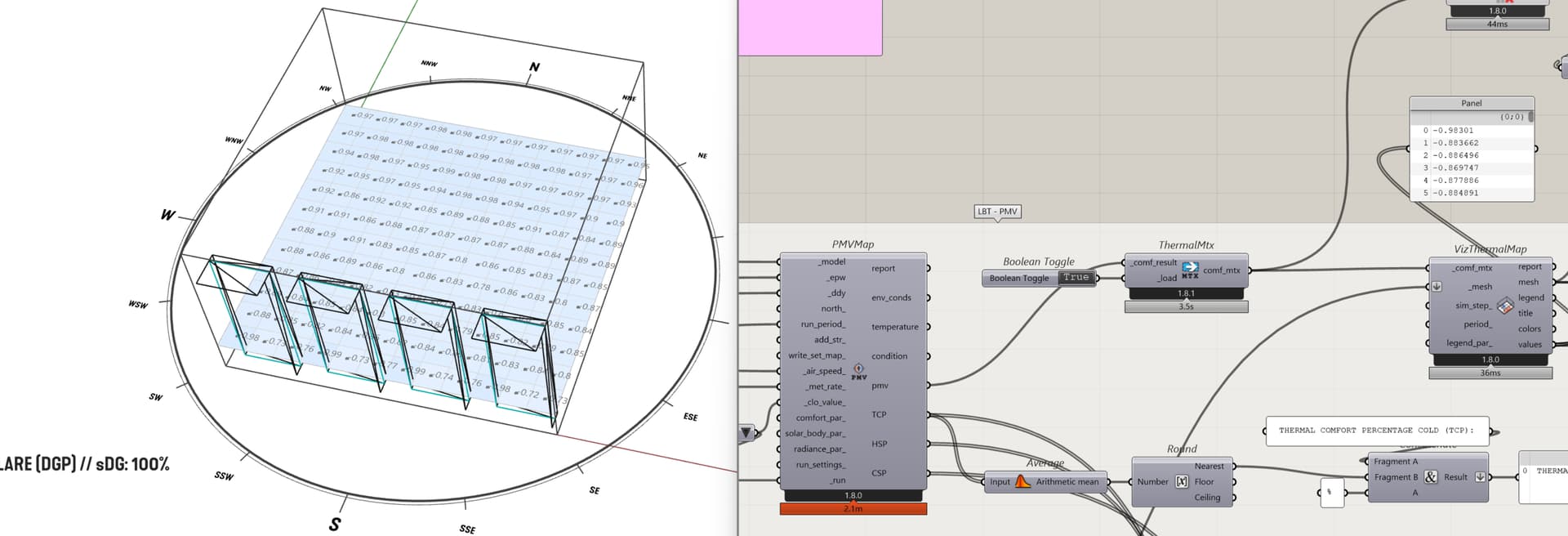
Task: Click the small percent symbol panel
Action: 1331,492
